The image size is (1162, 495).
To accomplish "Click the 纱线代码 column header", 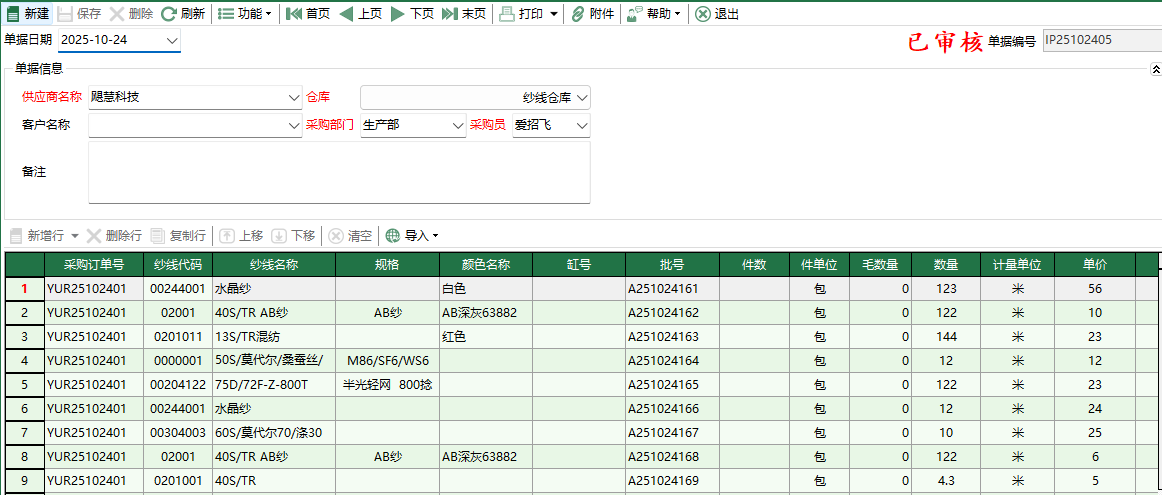I will point(178,265).
